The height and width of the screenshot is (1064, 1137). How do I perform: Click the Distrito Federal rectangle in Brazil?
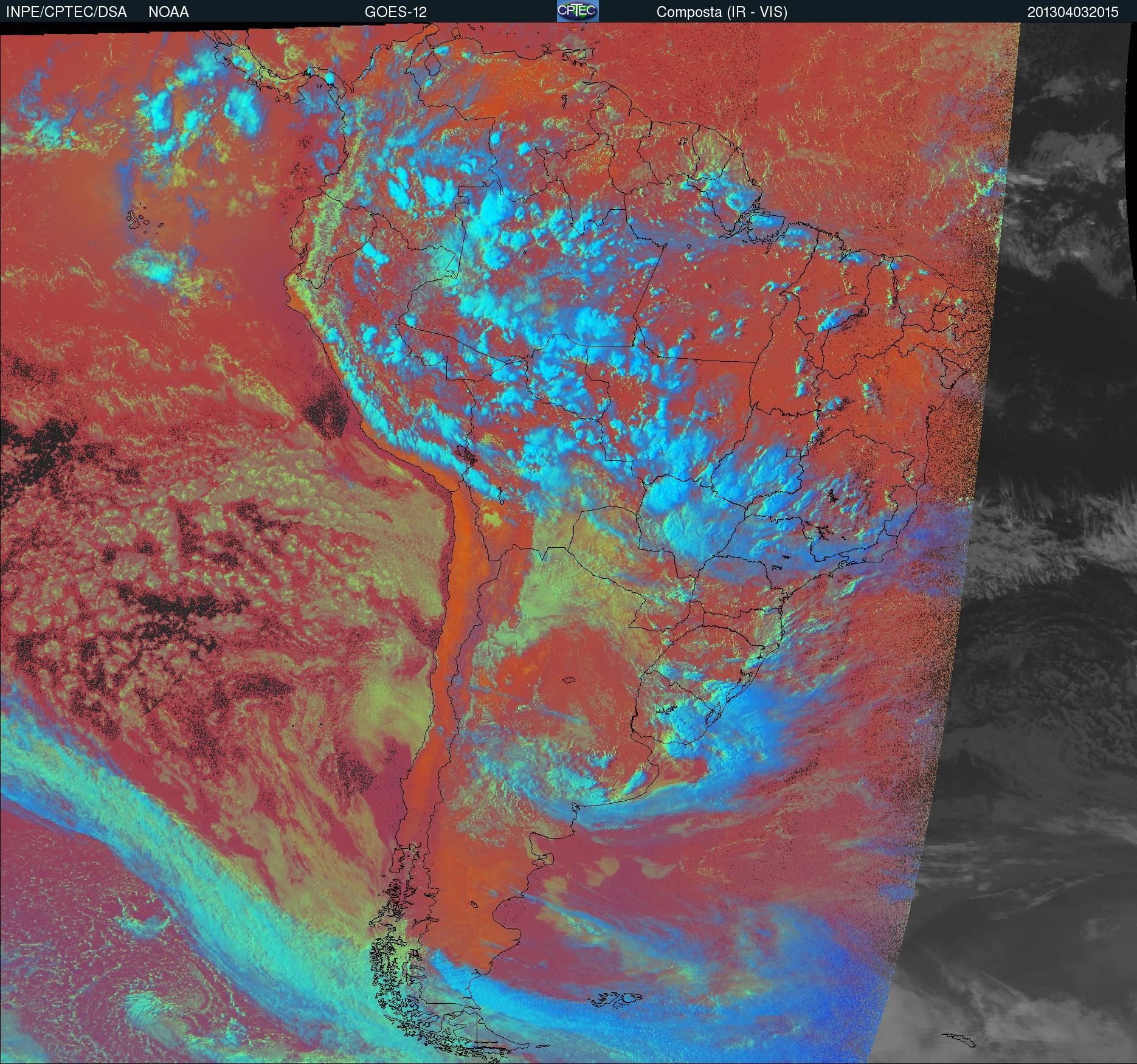pyautogui.click(x=795, y=452)
